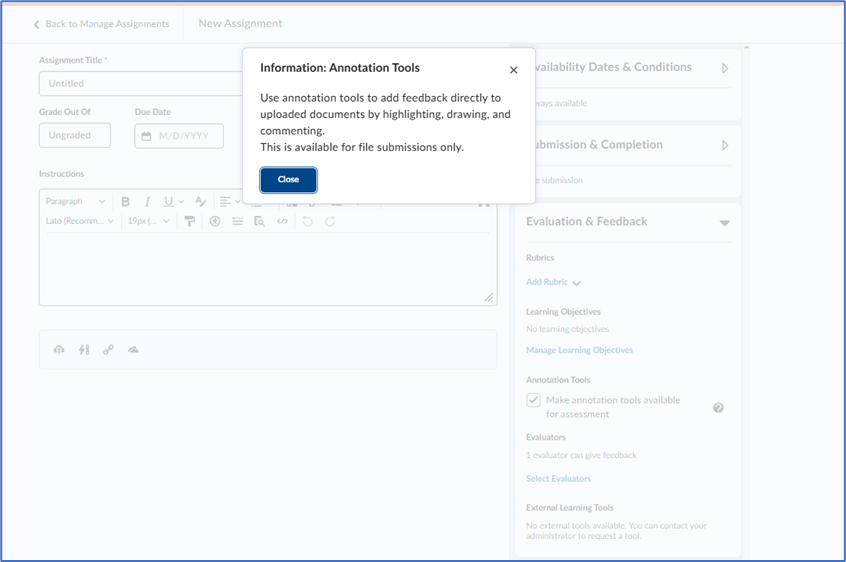This screenshot has width=846, height=562.
Task: Open more underline options arrow
Action: coord(181,202)
